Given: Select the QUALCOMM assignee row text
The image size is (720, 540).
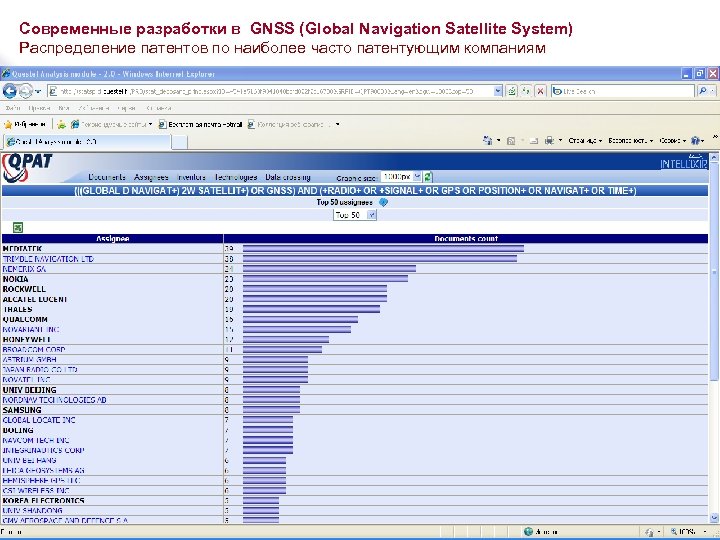Looking at the screenshot, I should pyautogui.click(x=25, y=320).
